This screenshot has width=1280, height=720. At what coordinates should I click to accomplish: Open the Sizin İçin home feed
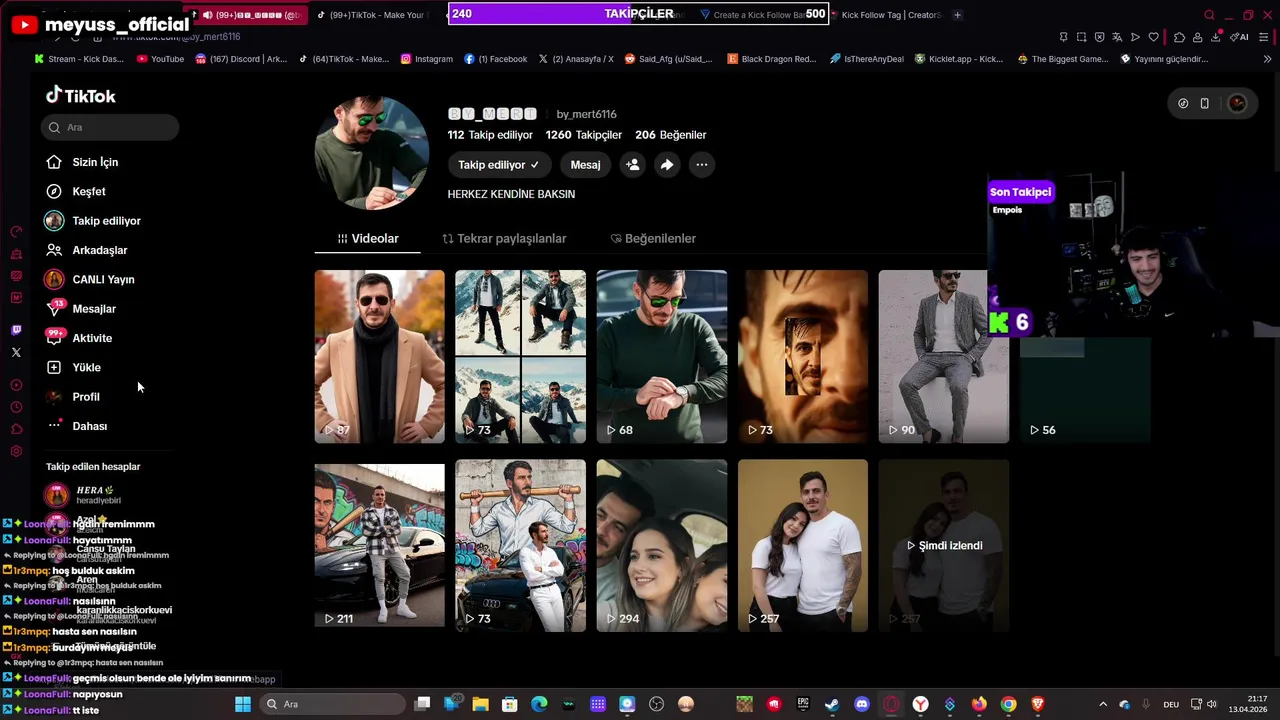pyautogui.click(x=82, y=162)
